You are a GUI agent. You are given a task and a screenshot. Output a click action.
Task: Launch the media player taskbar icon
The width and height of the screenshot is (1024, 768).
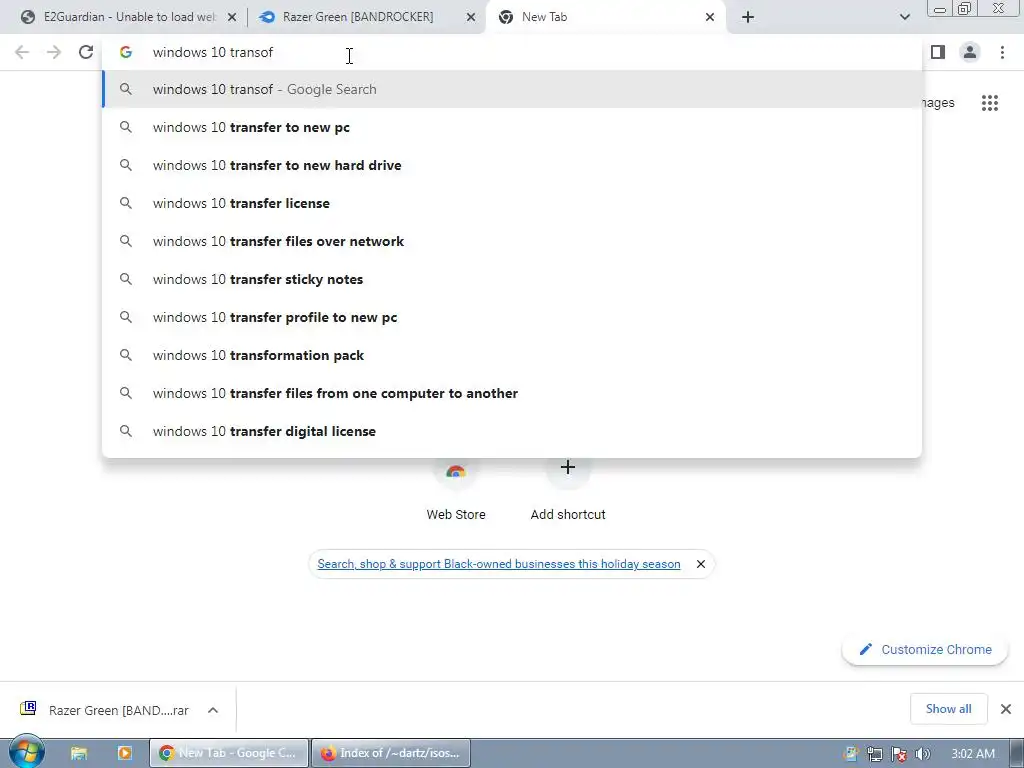click(124, 753)
